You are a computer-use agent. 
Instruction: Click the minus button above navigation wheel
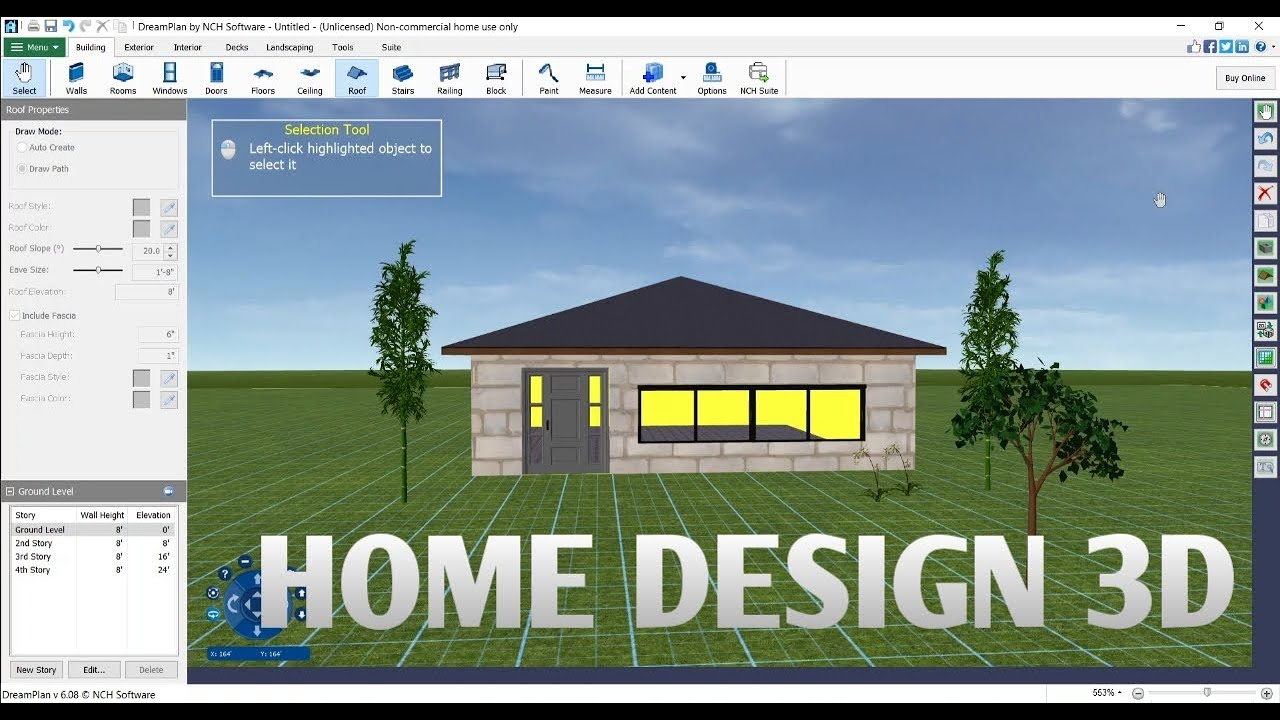click(x=245, y=561)
